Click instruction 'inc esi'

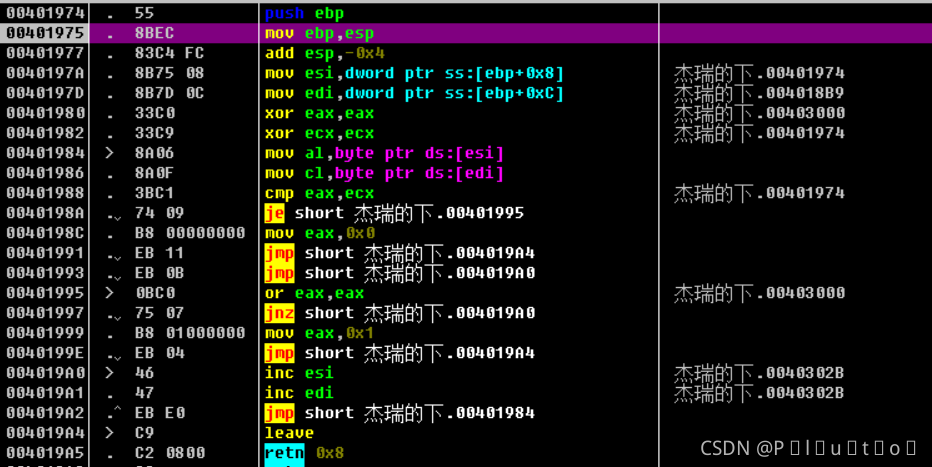click(x=299, y=373)
